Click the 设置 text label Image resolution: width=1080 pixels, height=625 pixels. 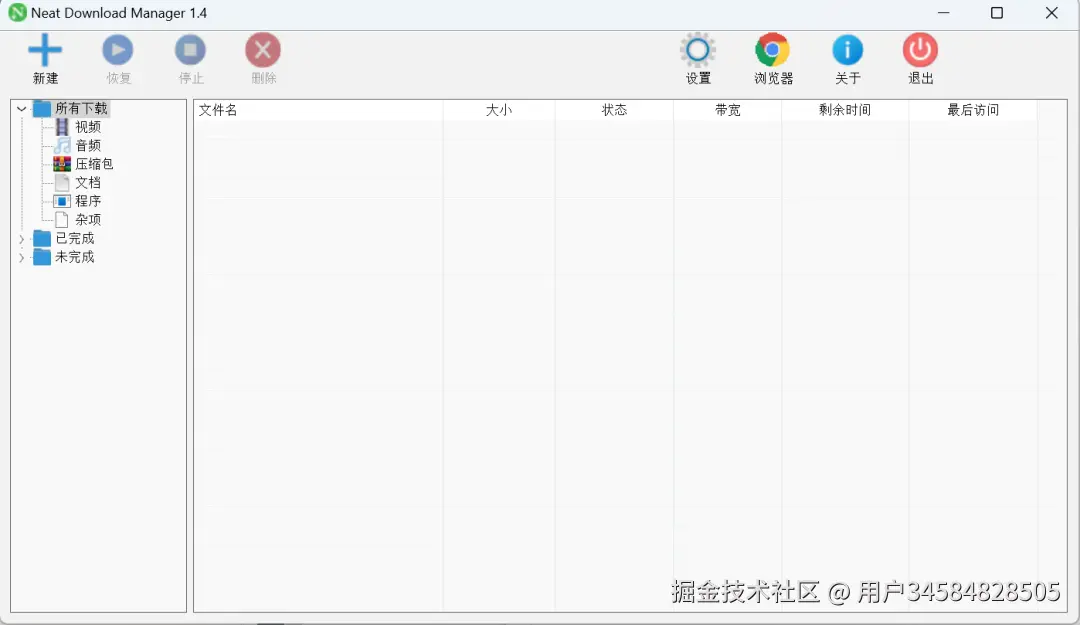pyautogui.click(x=698, y=78)
